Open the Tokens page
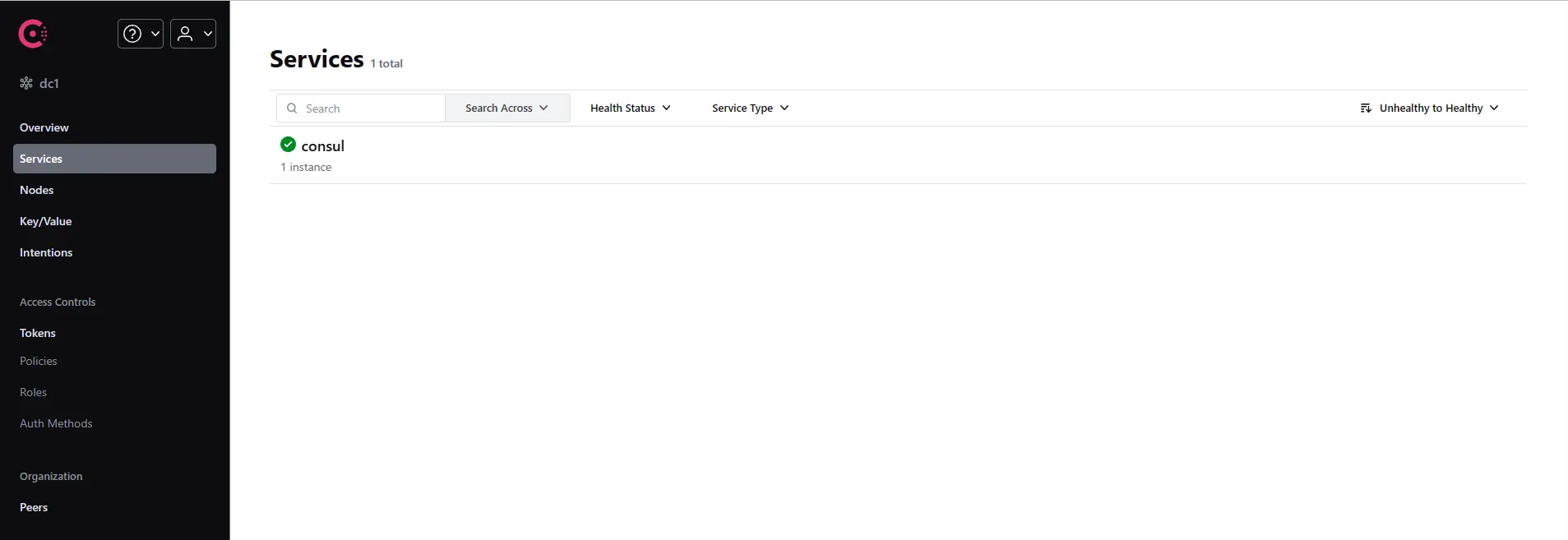 click(38, 333)
